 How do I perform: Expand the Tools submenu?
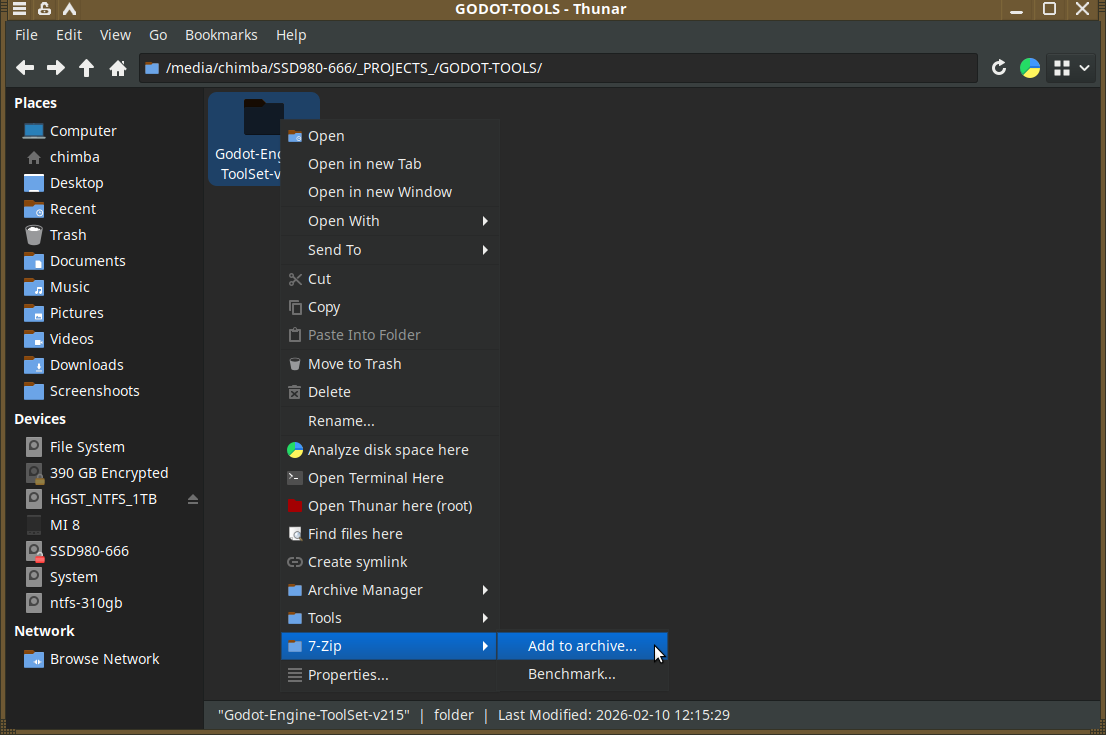coord(389,619)
